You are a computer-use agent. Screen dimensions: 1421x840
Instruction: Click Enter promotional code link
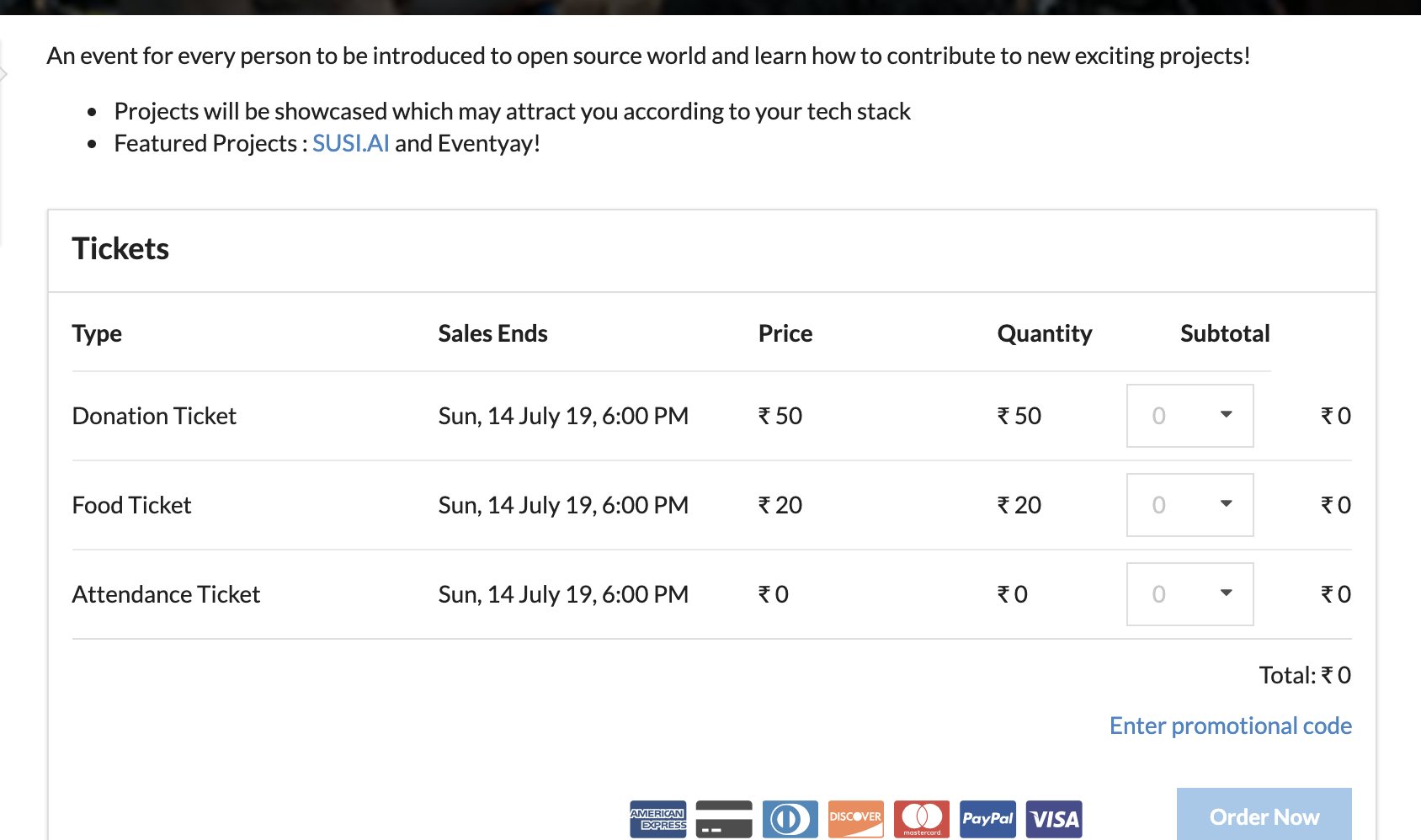click(x=1230, y=726)
